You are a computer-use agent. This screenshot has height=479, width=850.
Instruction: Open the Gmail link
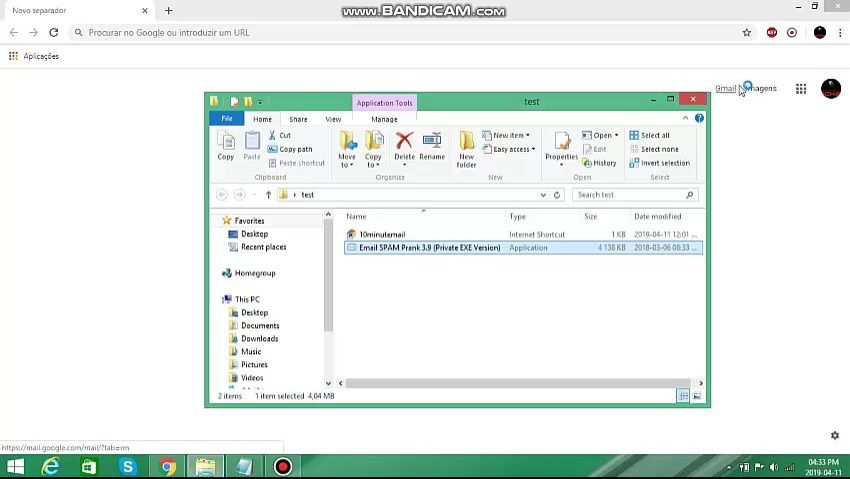pyautogui.click(x=725, y=89)
